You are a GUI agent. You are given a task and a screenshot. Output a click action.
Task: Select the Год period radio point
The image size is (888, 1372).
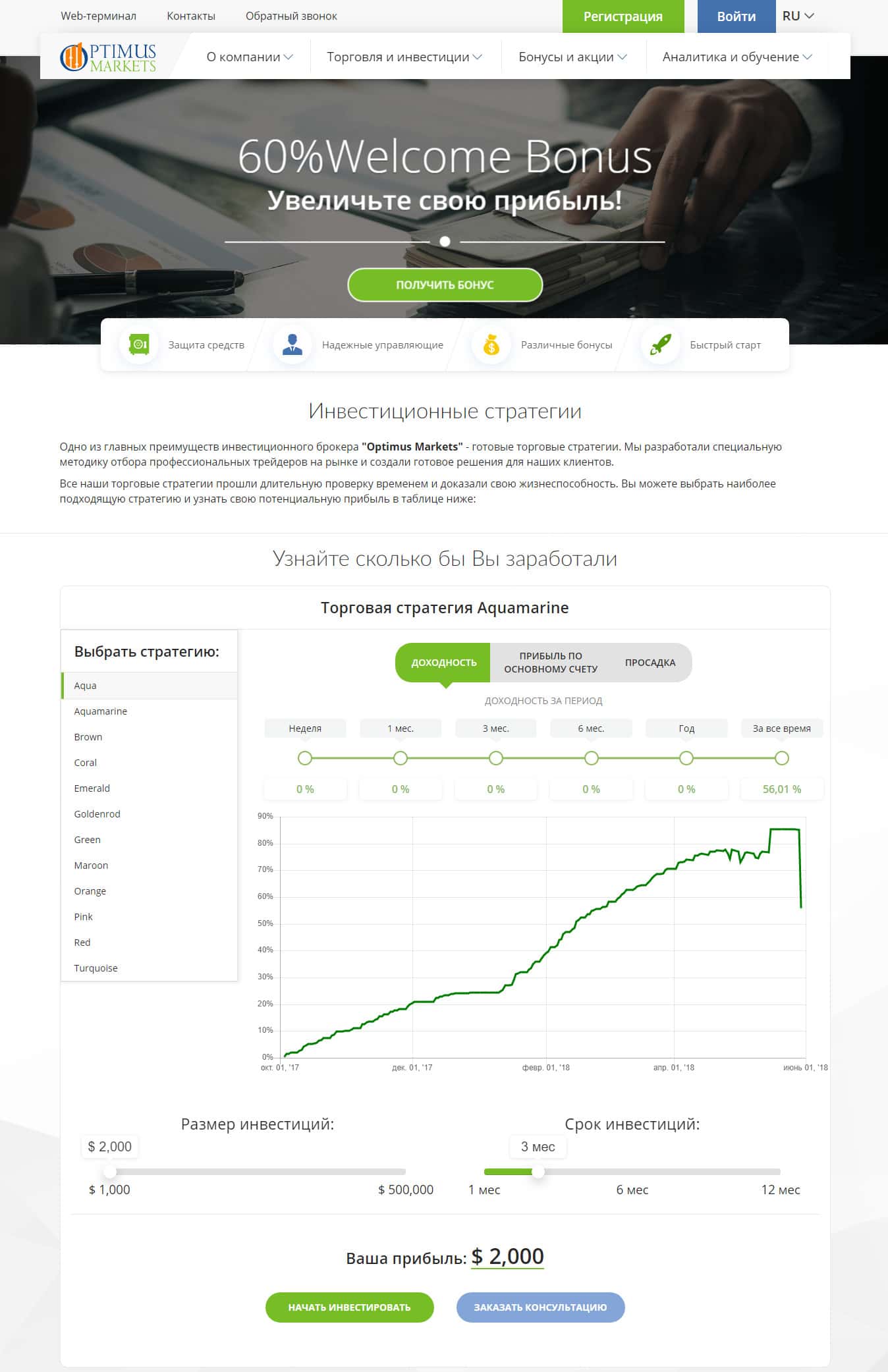tap(686, 758)
